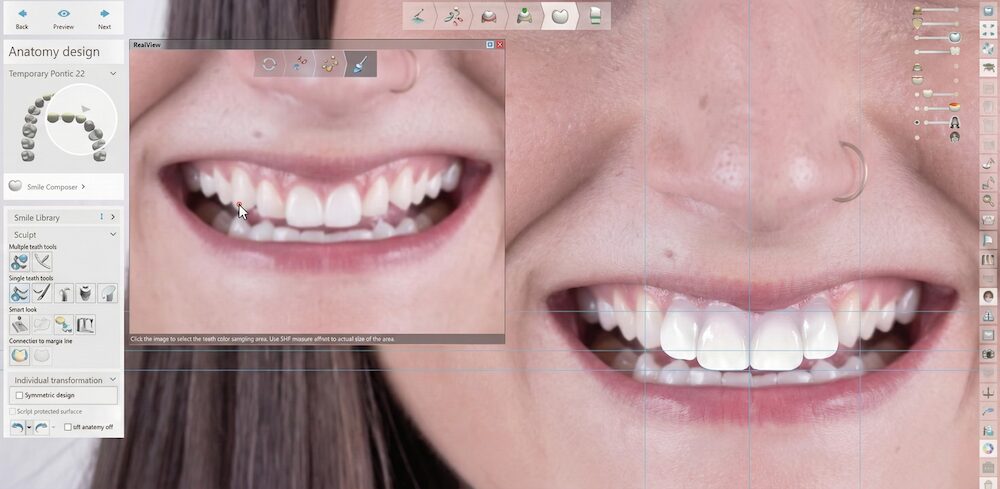The width and height of the screenshot is (1000, 489).
Task: Click the first Connection to margin line icon
Action: (19, 355)
